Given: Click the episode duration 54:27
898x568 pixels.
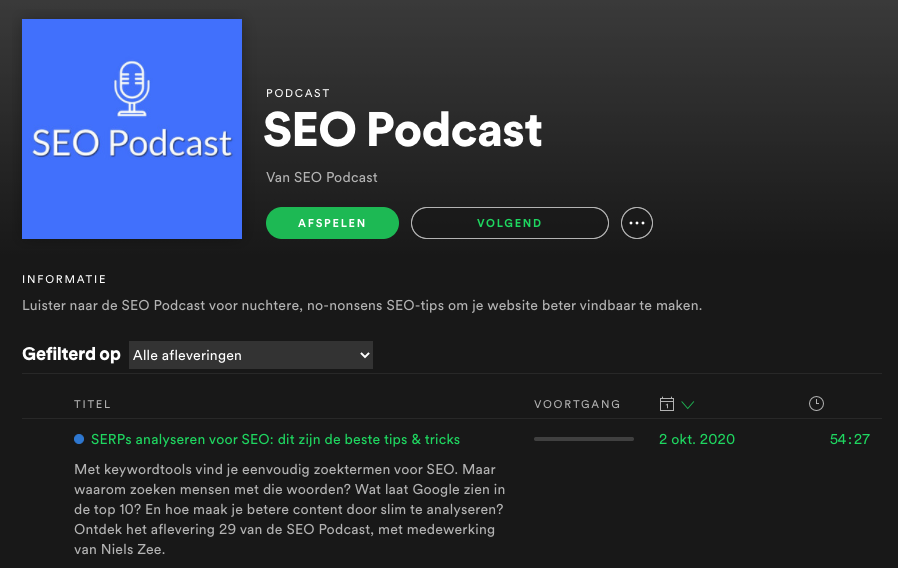Looking at the screenshot, I should [x=850, y=439].
